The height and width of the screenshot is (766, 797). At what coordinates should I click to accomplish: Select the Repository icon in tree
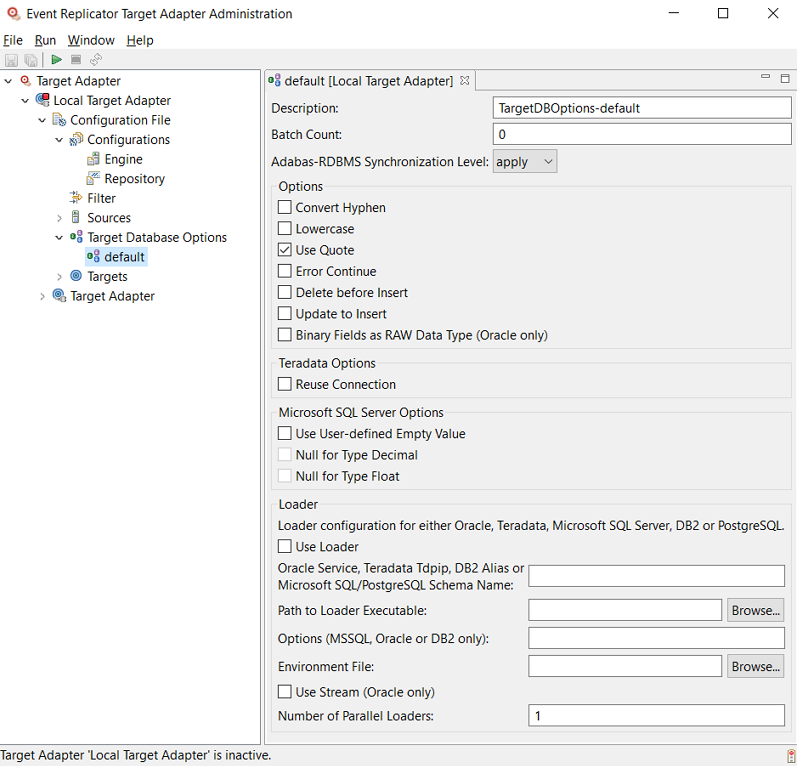point(93,179)
